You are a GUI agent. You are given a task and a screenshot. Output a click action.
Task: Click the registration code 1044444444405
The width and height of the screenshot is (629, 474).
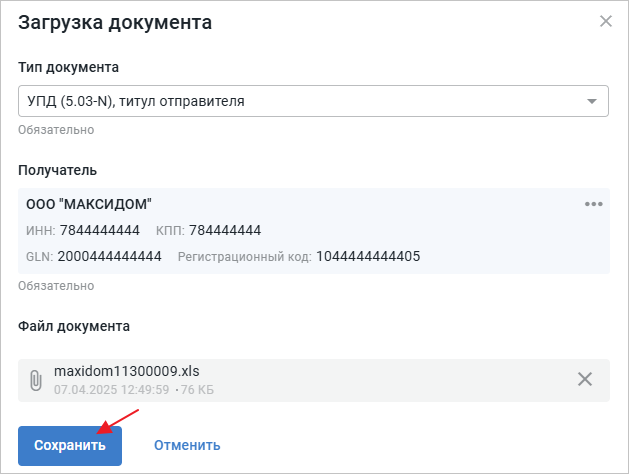(368, 256)
